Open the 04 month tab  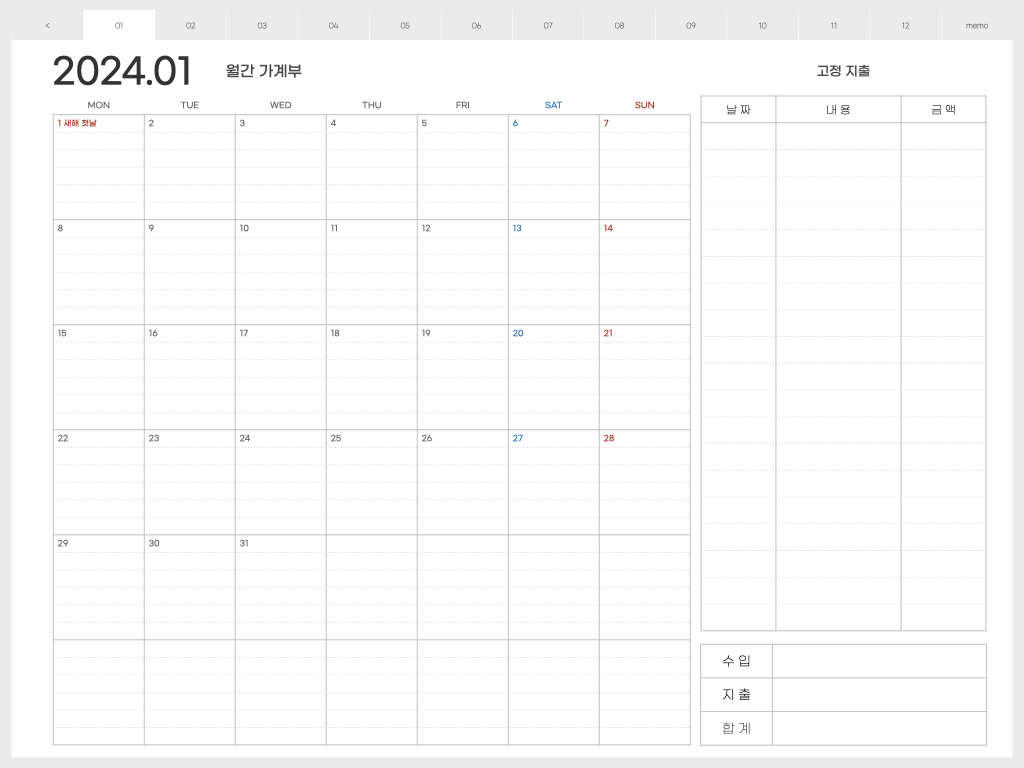pyautogui.click(x=334, y=25)
